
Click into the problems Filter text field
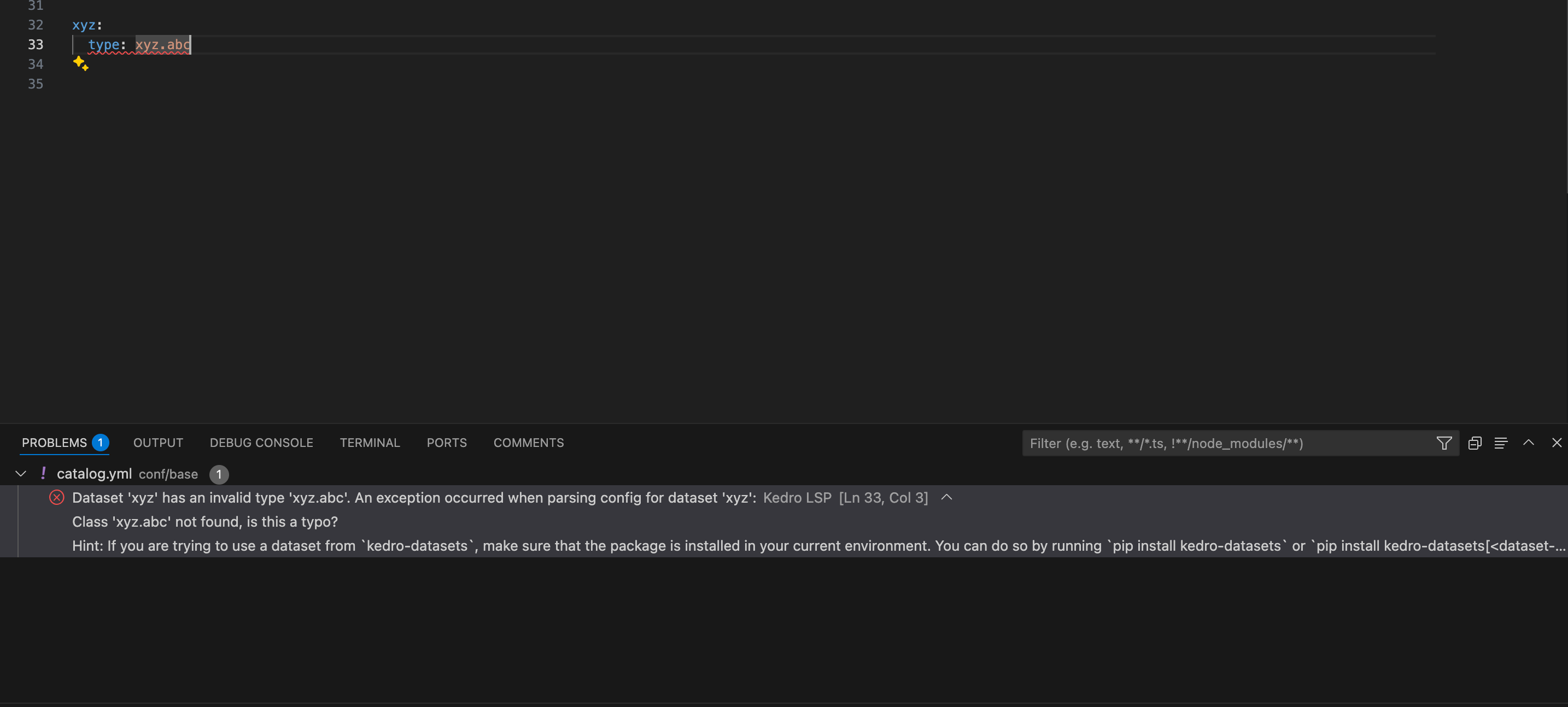click(1224, 444)
